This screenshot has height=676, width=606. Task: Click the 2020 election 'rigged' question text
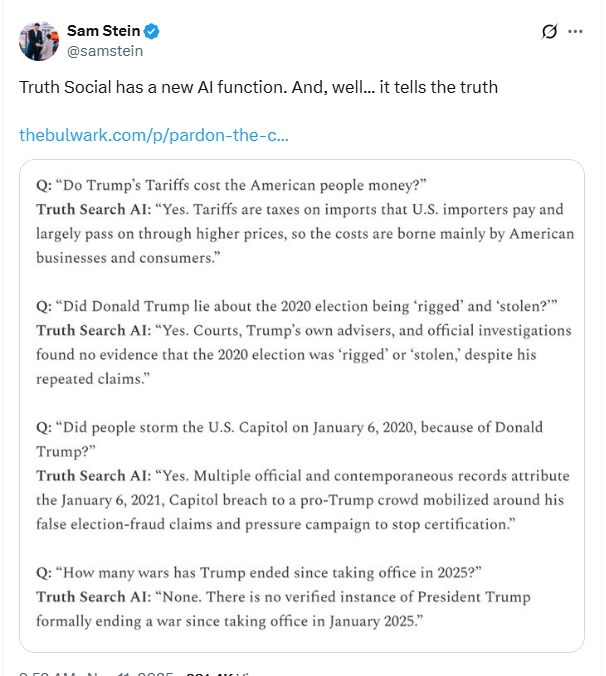[297, 306]
